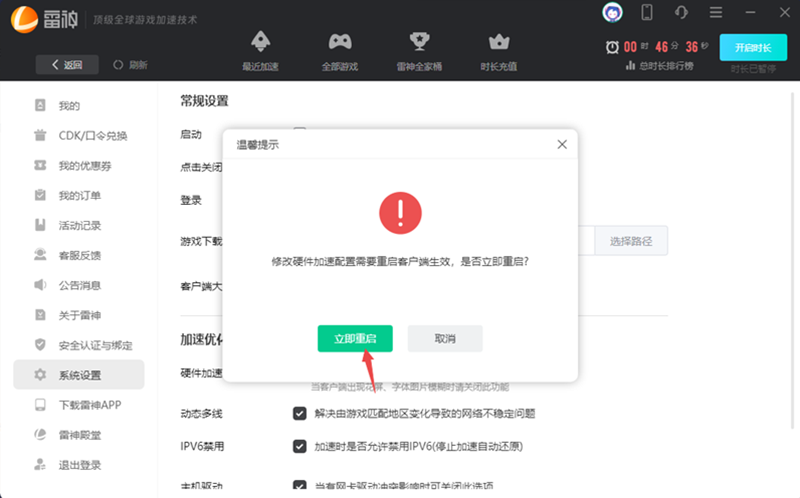Click the user avatar icon

(612, 12)
